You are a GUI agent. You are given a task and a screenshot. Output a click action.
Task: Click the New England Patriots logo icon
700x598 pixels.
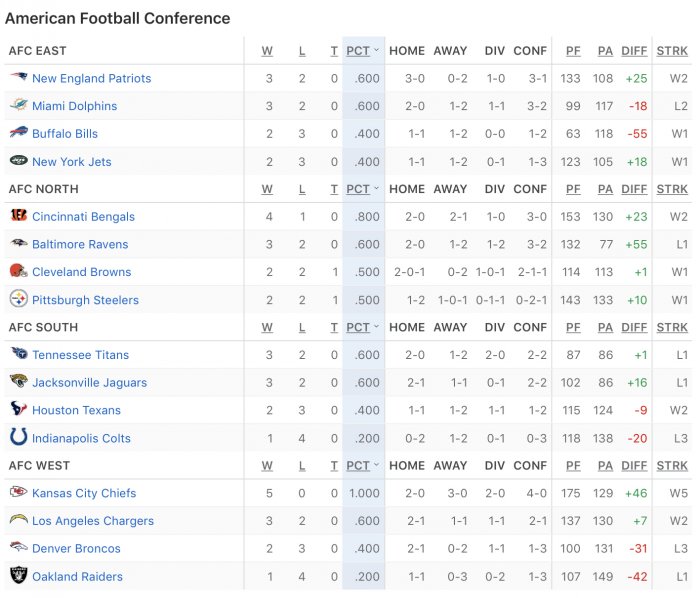pos(19,77)
